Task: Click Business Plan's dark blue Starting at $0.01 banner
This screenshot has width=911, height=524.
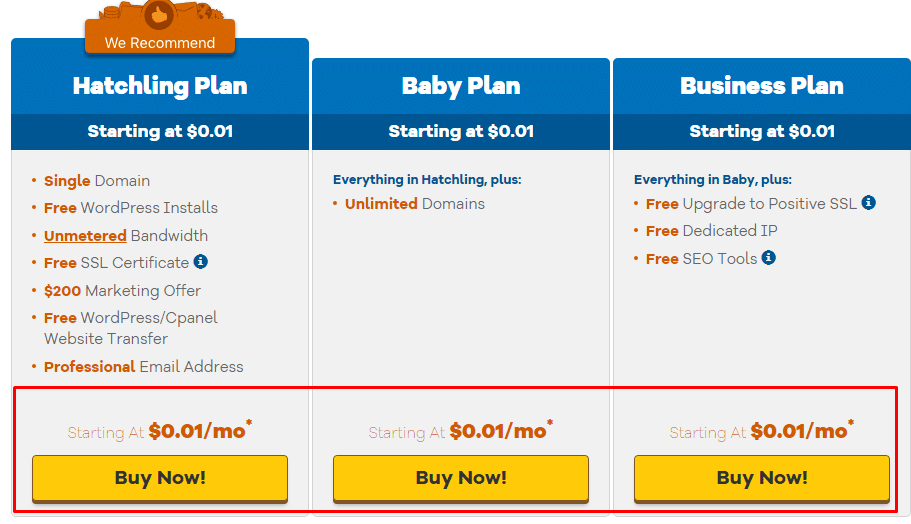Action: 762,132
